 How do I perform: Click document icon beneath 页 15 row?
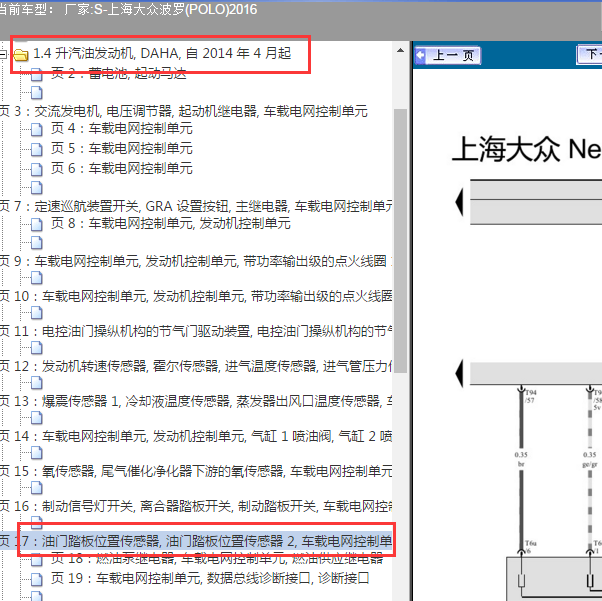(x=36, y=488)
